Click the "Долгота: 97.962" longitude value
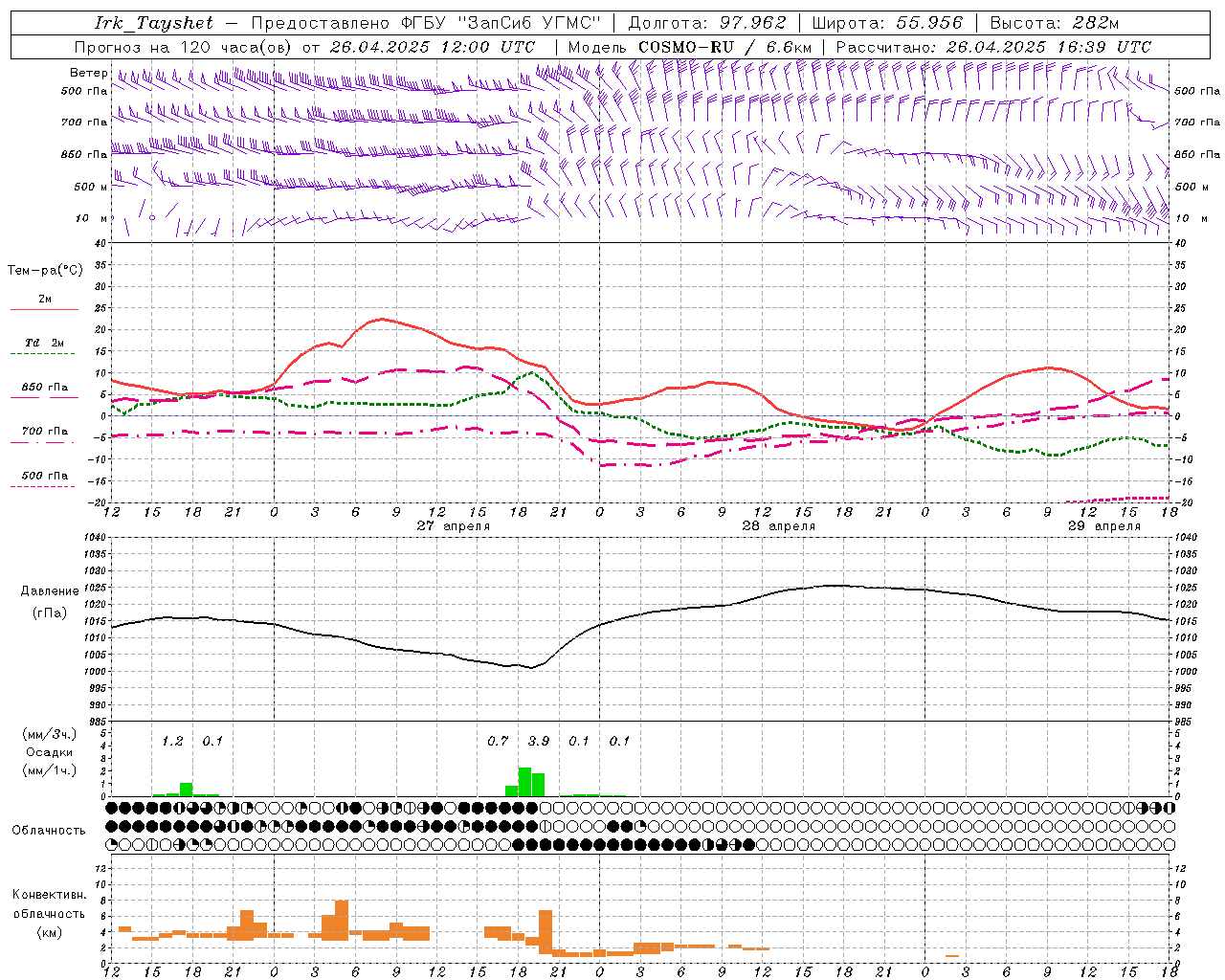The height and width of the screenshot is (980, 1225). point(707,23)
